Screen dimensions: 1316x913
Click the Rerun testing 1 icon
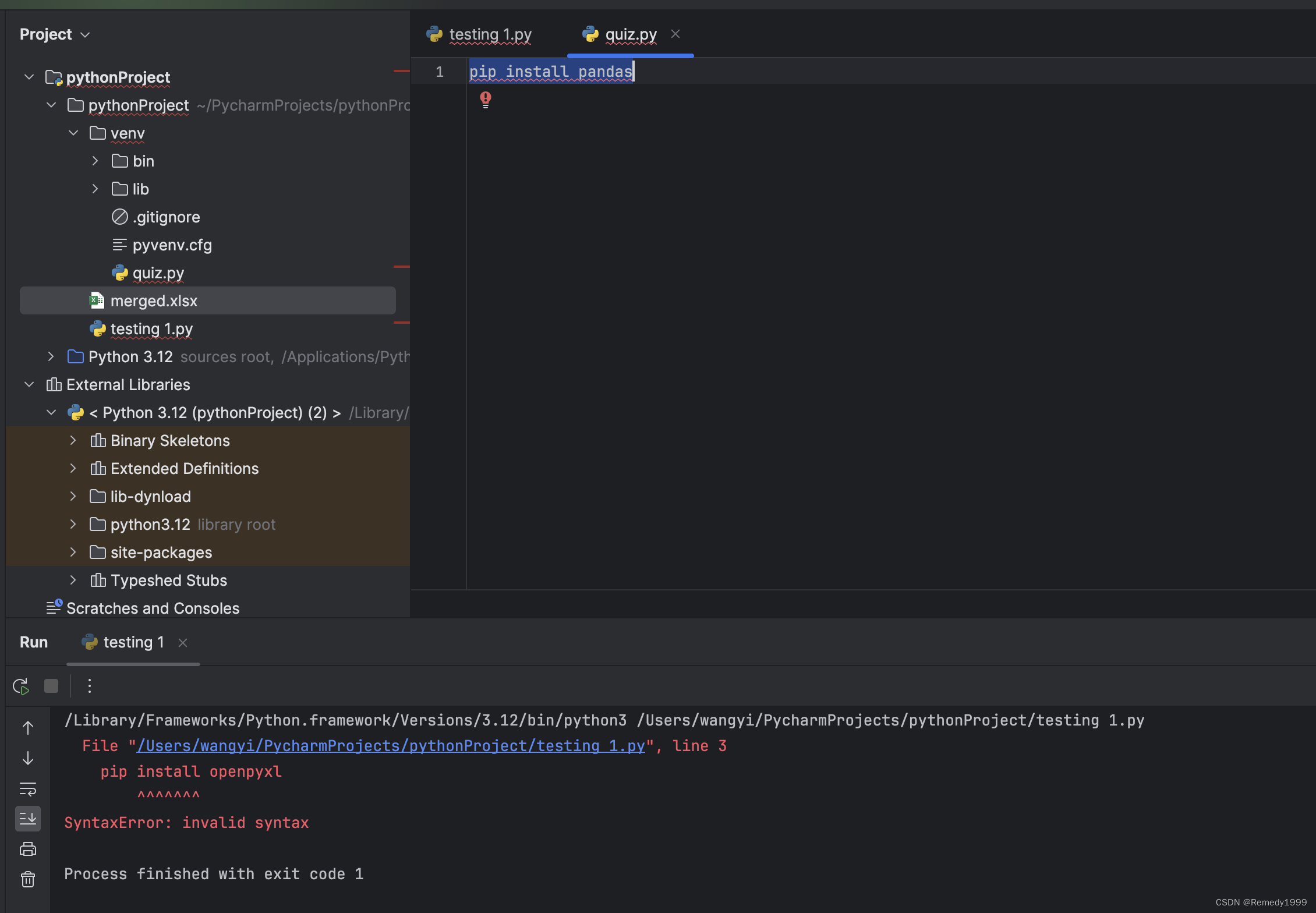pyautogui.click(x=21, y=686)
